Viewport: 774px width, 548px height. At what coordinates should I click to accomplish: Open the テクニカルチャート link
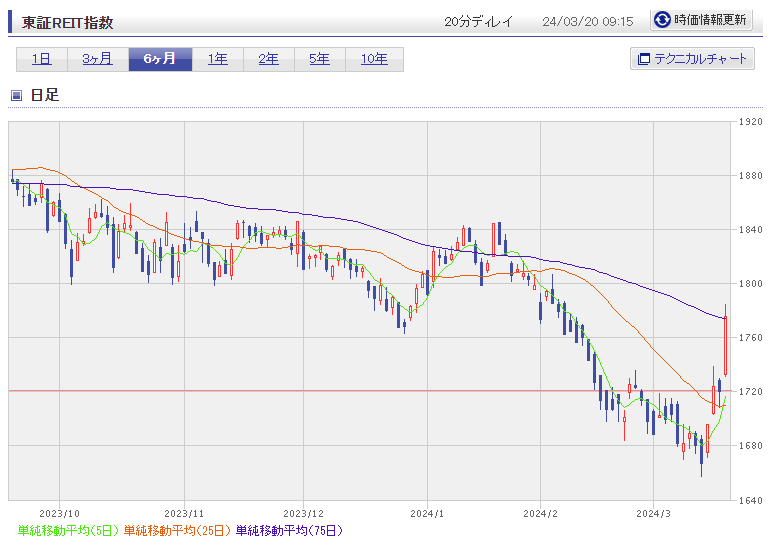pos(692,59)
